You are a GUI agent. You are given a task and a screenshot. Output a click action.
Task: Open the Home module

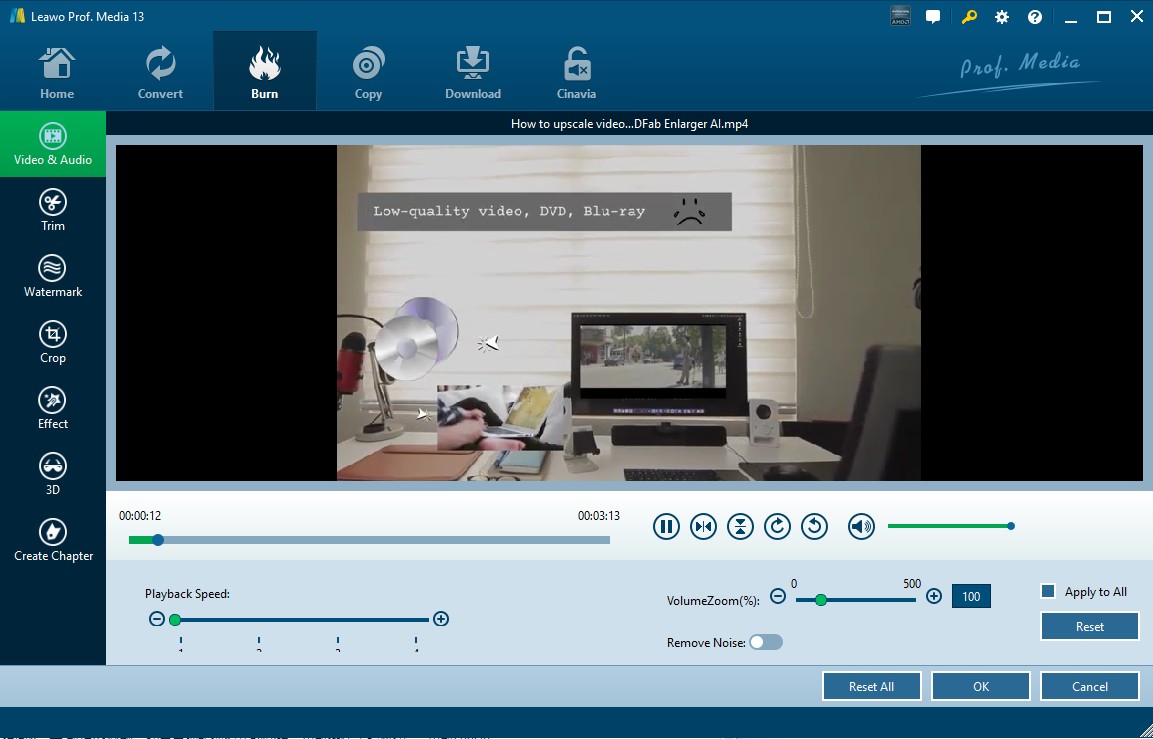click(57, 73)
